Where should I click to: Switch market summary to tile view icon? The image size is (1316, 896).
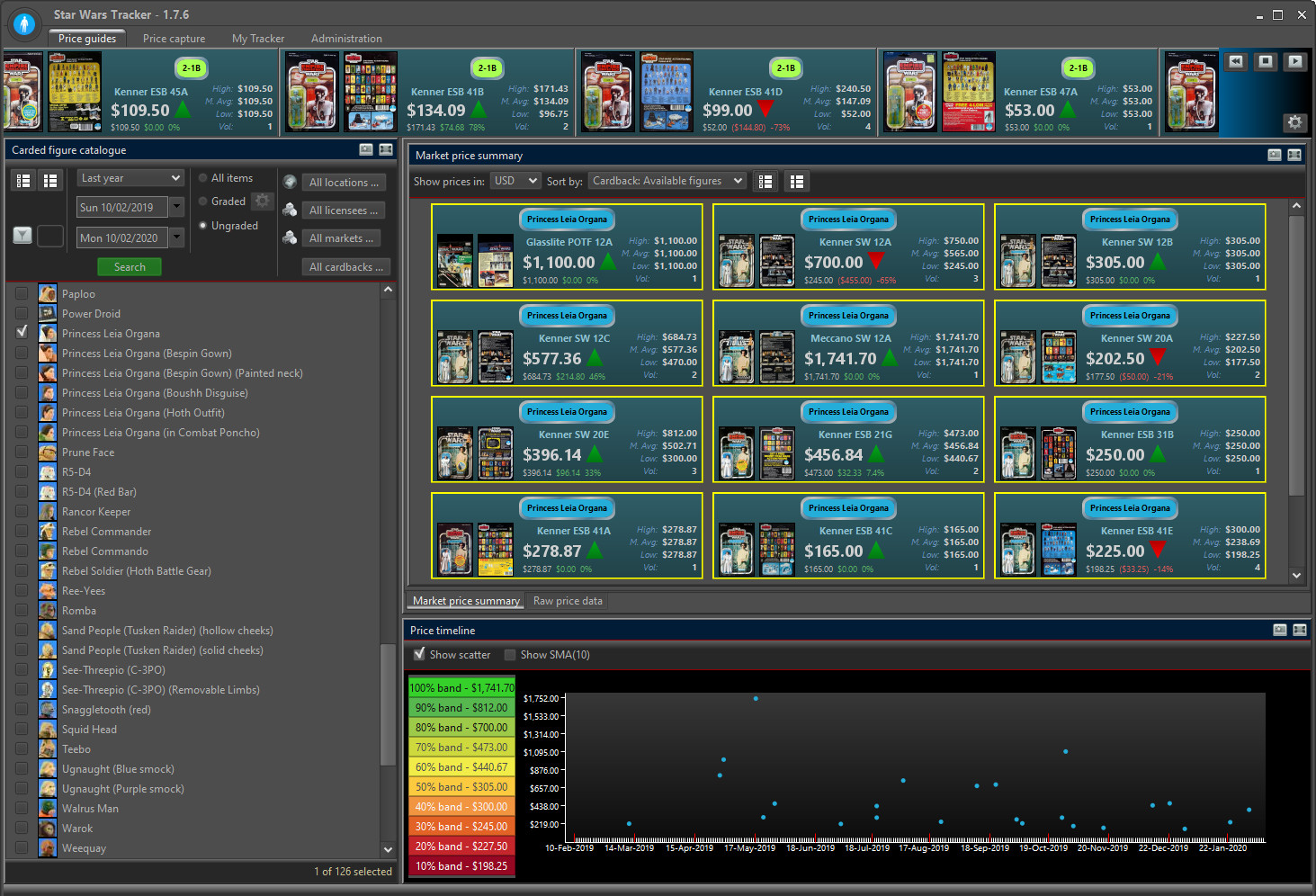click(796, 182)
